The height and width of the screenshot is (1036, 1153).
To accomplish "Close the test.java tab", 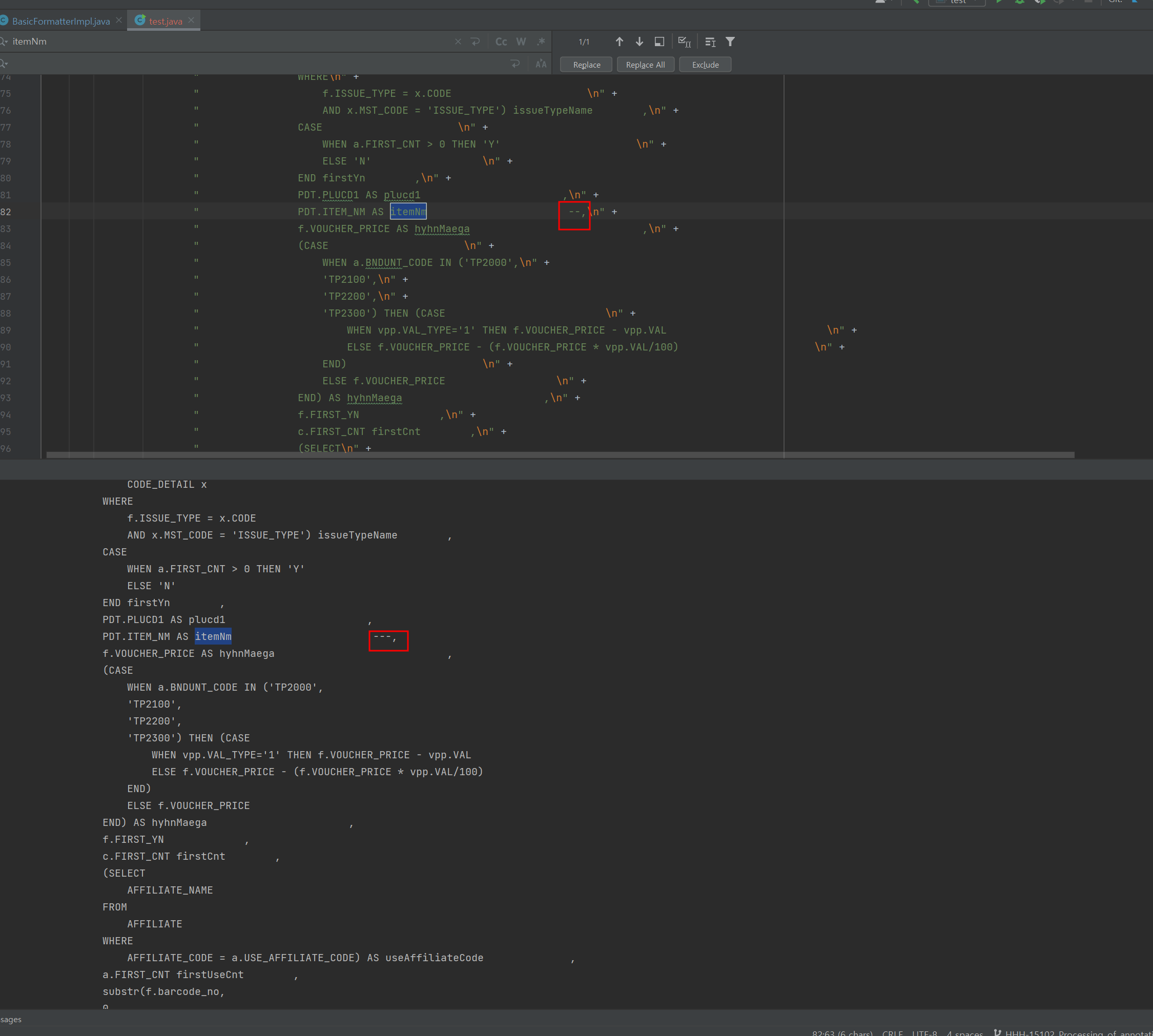I will [x=191, y=20].
